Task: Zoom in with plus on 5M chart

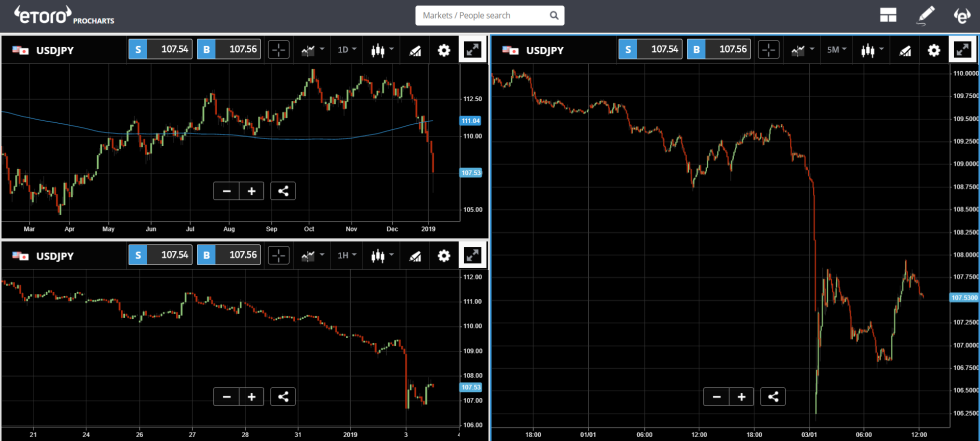Action: click(741, 396)
